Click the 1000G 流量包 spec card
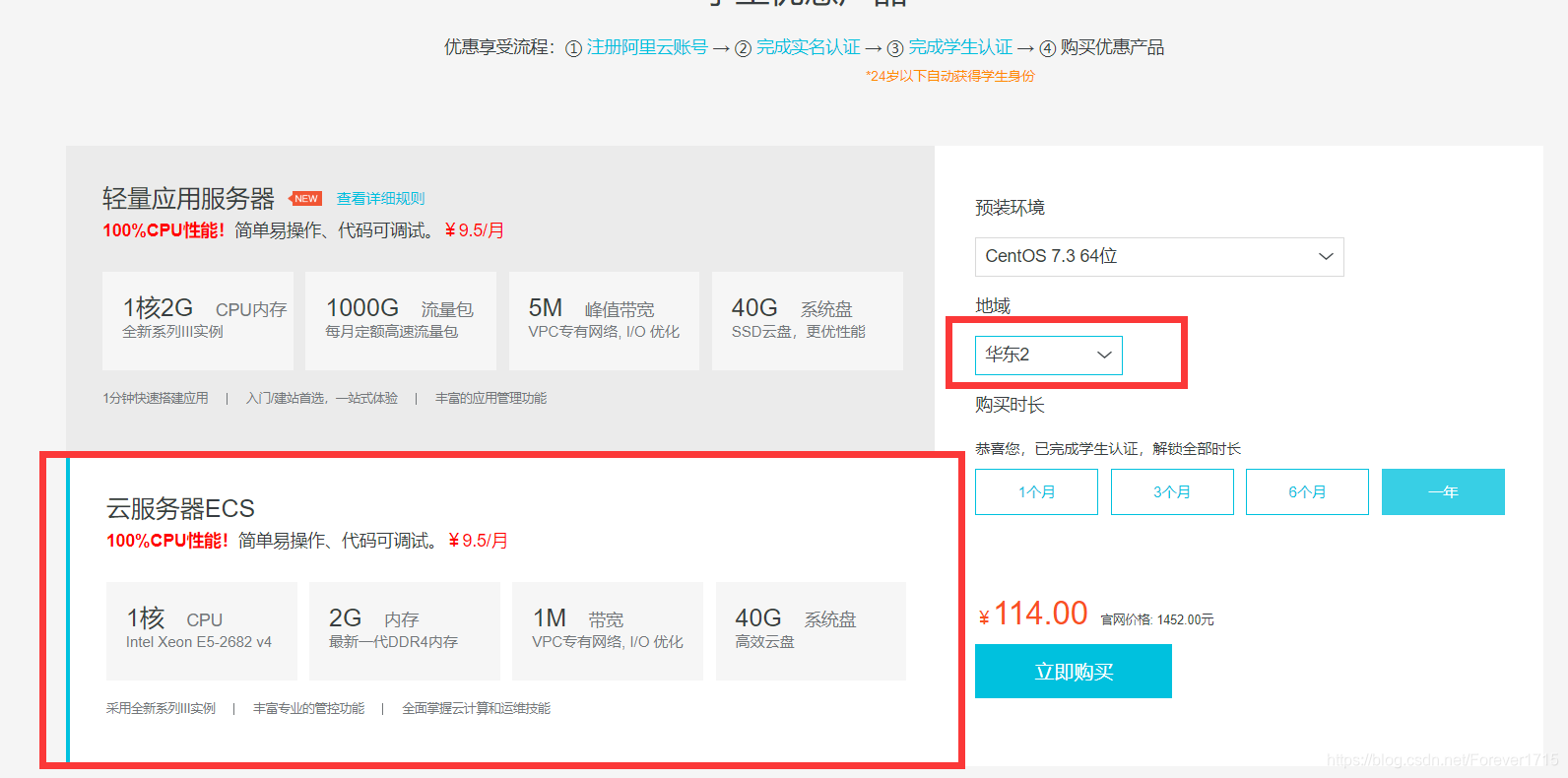1568x778 pixels. (x=401, y=321)
